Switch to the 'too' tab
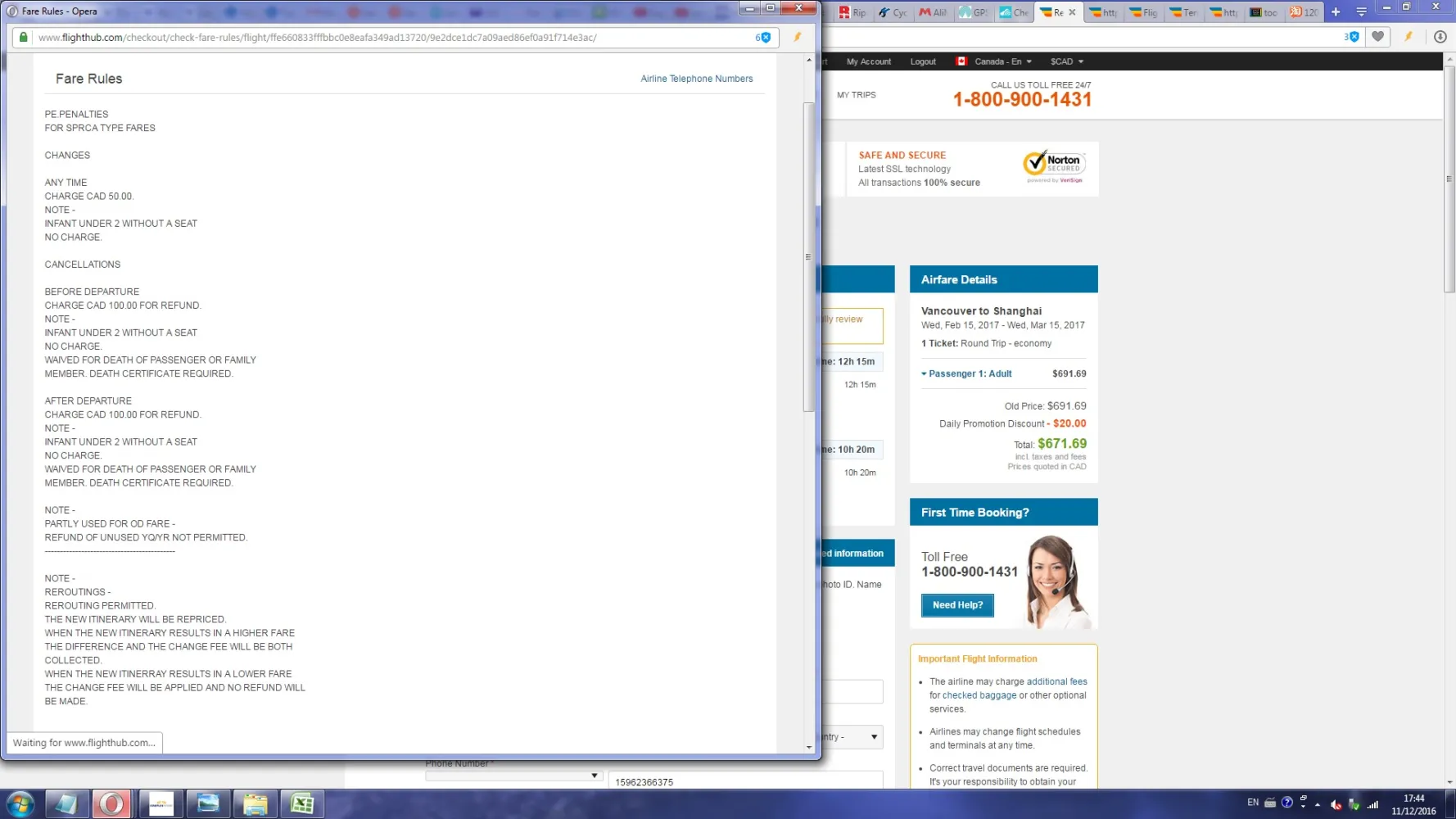Image resolution: width=1456 pixels, height=819 pixels. 1264,12
